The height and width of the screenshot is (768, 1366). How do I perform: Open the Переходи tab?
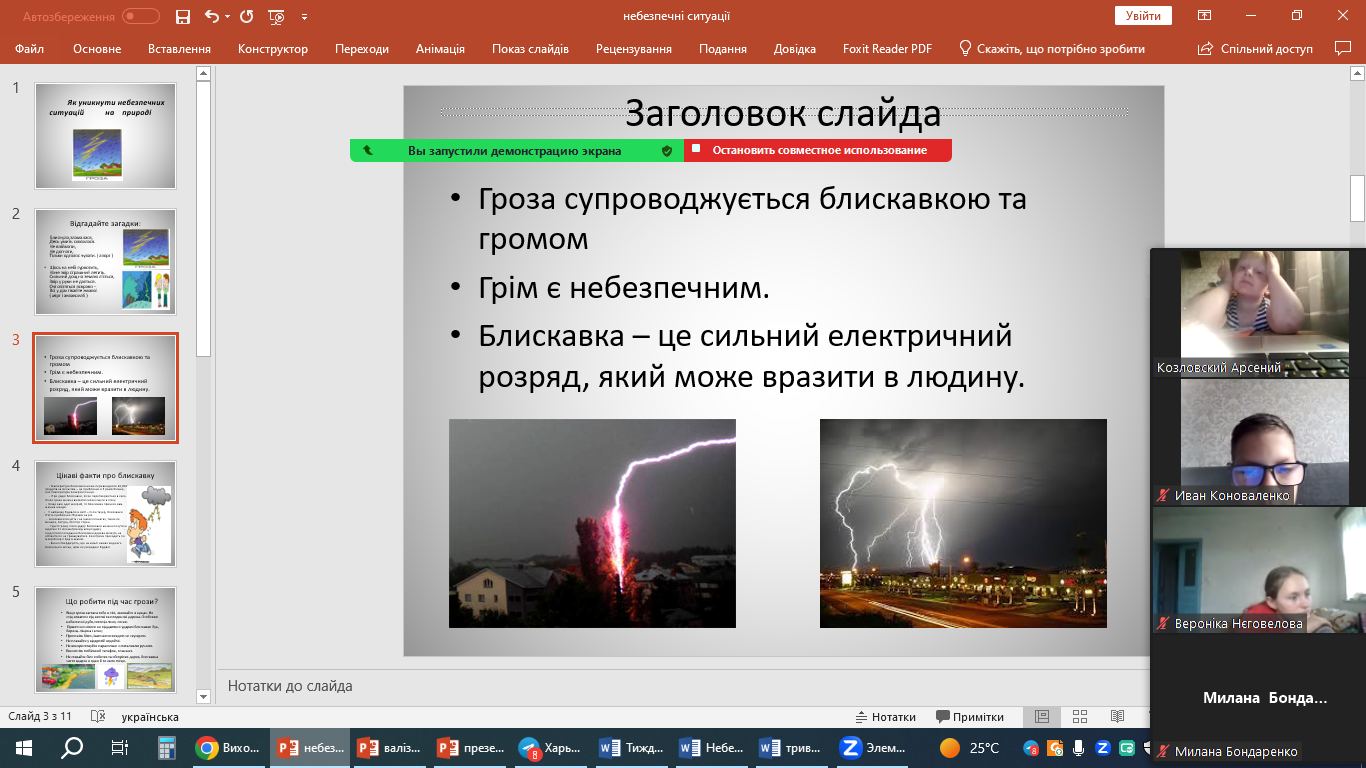point(362,48)
